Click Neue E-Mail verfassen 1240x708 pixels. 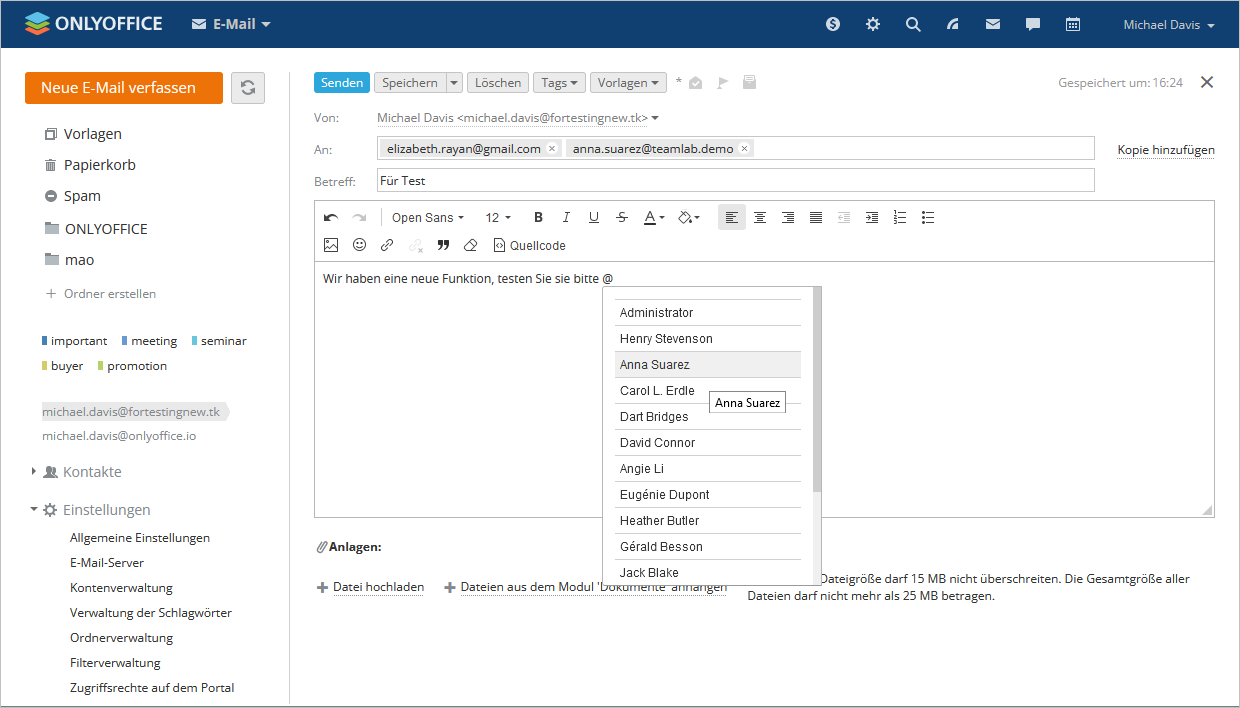[x=124, y=87]
